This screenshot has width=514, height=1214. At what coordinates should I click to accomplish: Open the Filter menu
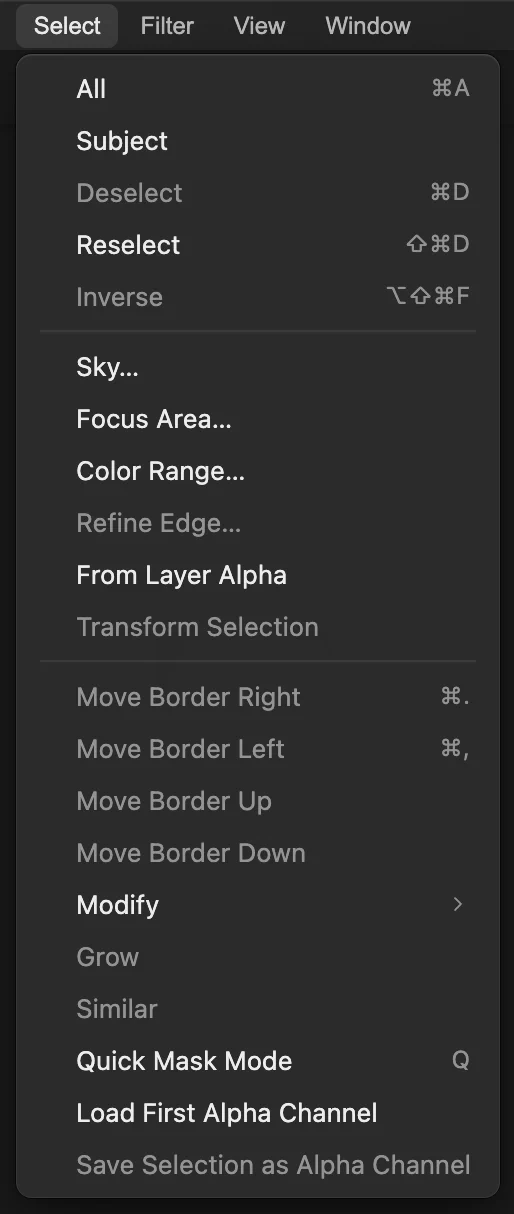[x=167, y=26]
